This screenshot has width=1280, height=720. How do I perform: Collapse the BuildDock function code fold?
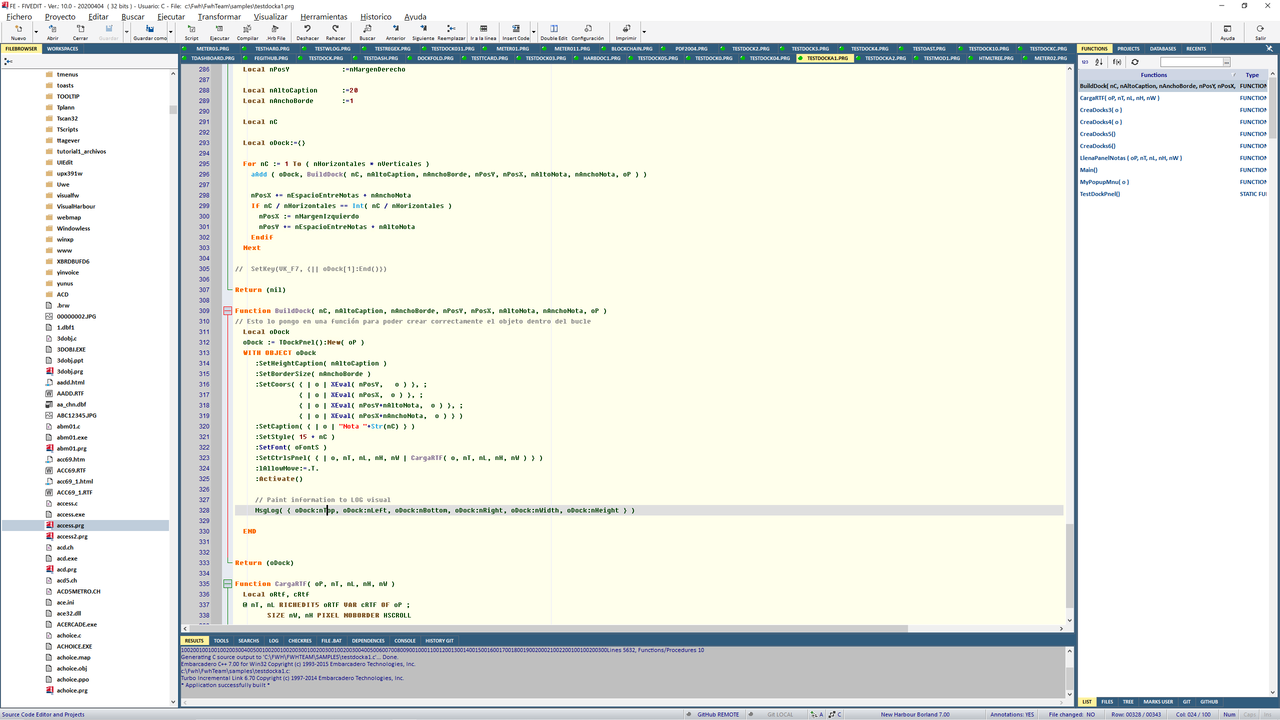[228, 311]
